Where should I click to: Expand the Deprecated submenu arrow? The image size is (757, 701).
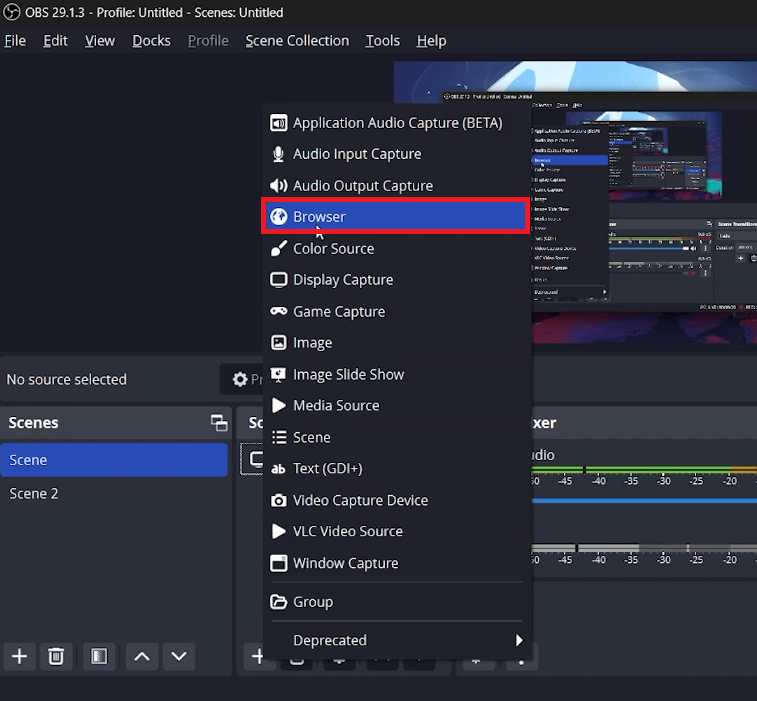point(518,640)
